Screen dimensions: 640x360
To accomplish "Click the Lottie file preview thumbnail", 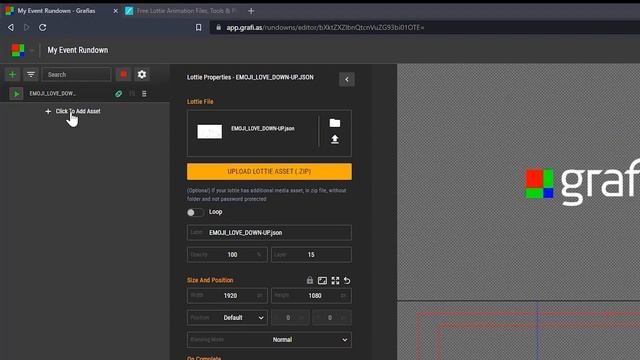I will click(x=210, y=131).
